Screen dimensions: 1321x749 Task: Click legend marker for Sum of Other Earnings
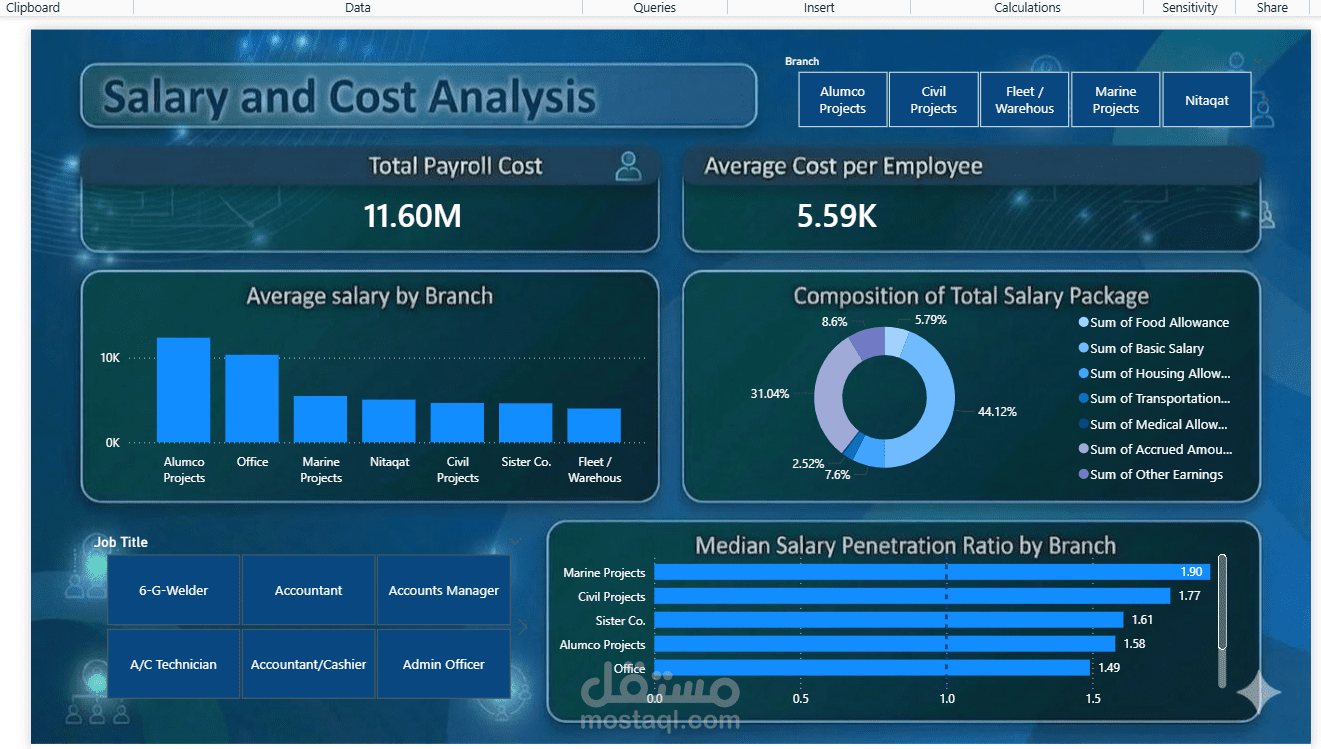tap(1084, 474)
